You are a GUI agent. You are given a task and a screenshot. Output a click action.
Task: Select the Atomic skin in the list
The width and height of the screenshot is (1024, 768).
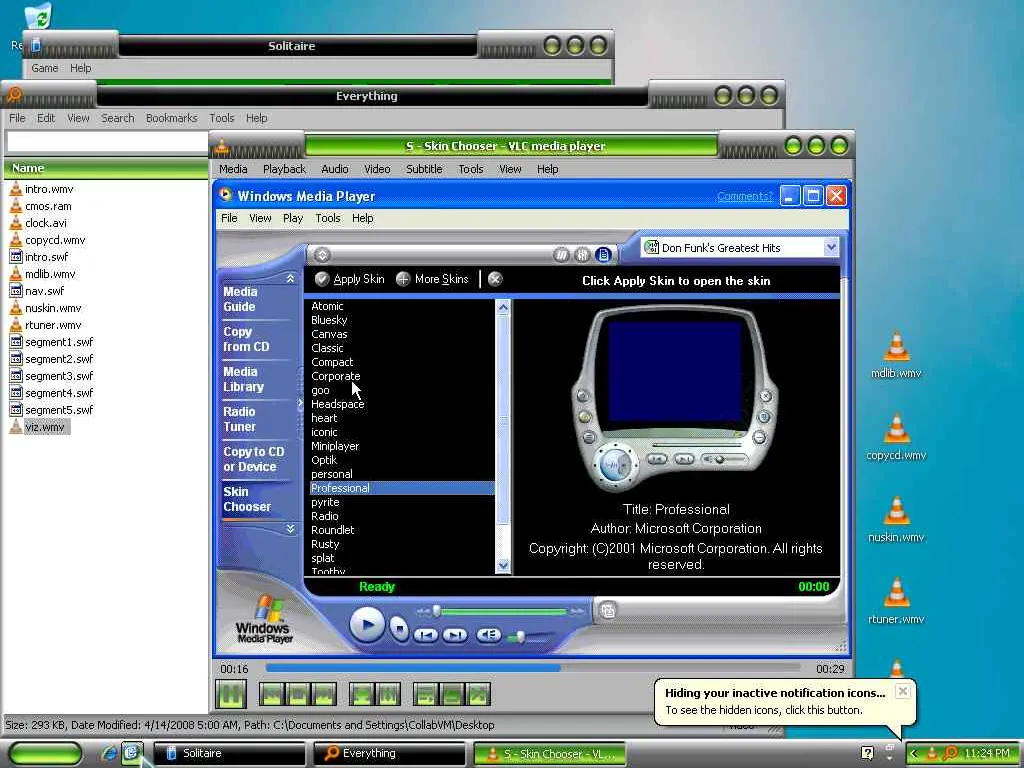[x=327, y=306]
